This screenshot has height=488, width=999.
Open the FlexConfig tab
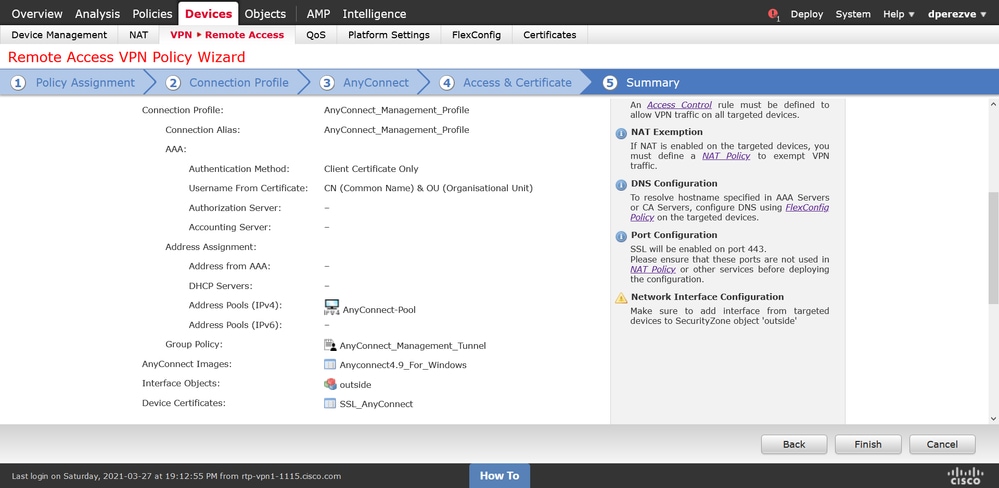tap(476, 35)
